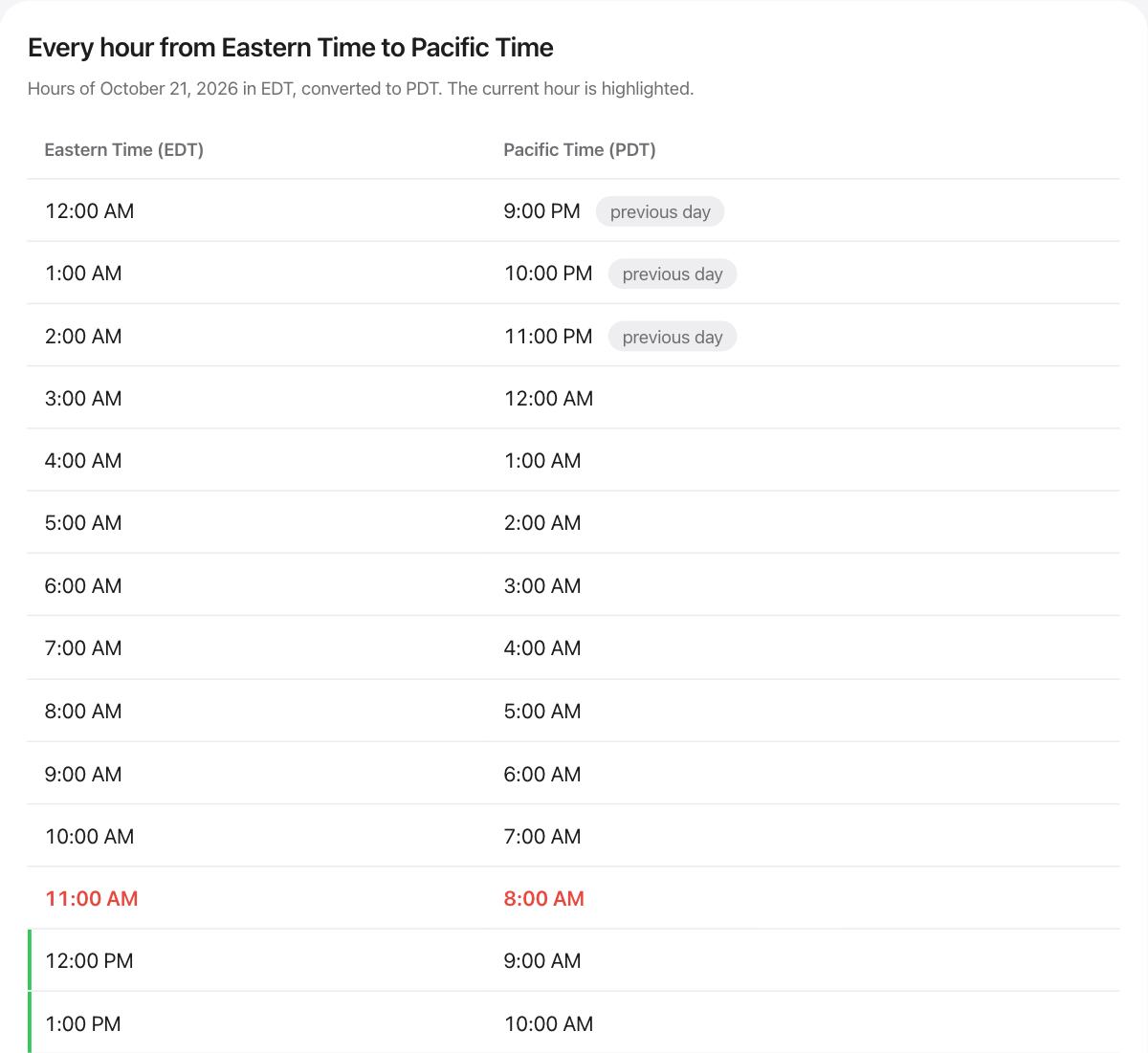Click the subtitle mentioning October 21, 2026
Screen dimensions: 1148x1053
[361, 89]
